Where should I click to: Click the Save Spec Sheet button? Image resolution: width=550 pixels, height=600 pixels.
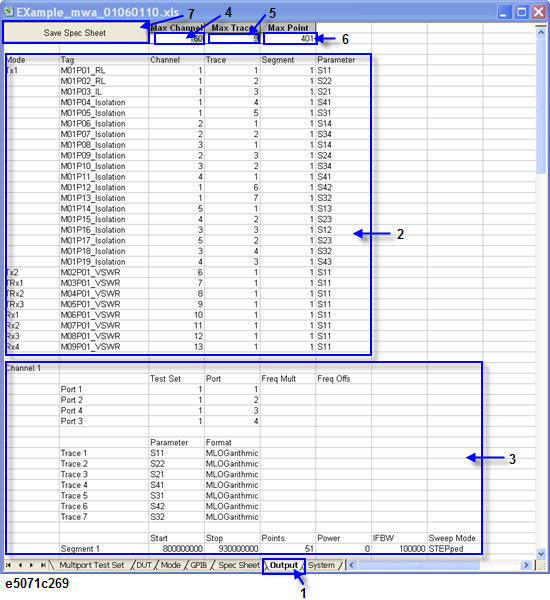(75, 33)
